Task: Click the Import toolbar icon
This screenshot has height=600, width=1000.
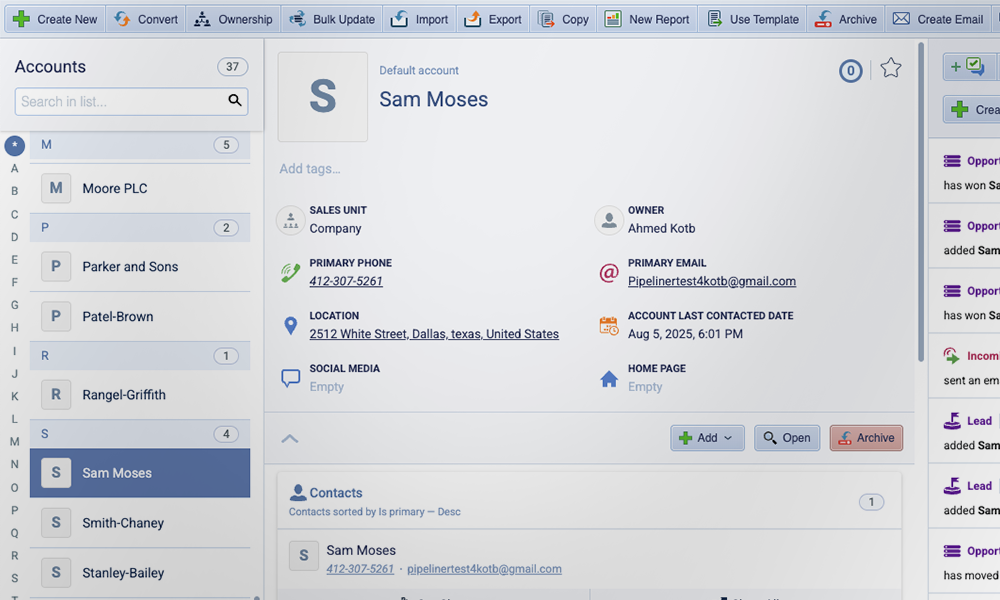Action: click(400, 19)
